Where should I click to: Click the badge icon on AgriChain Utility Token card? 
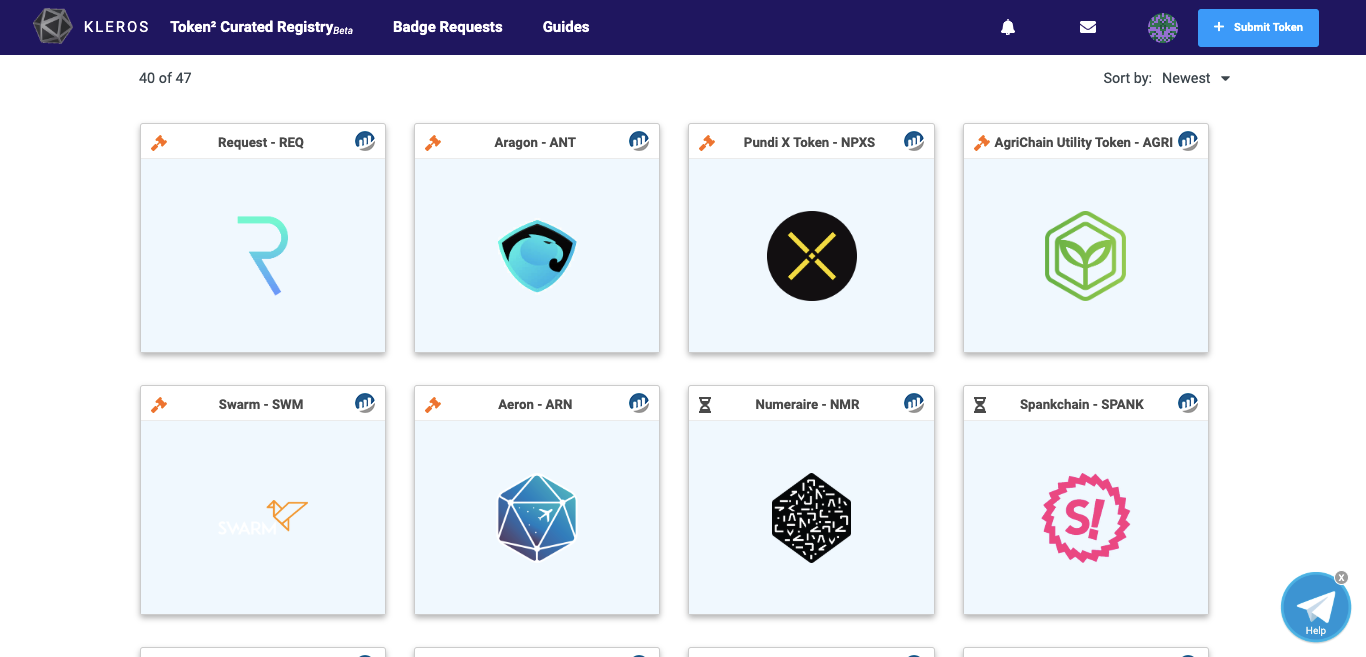click(1188, 141)
